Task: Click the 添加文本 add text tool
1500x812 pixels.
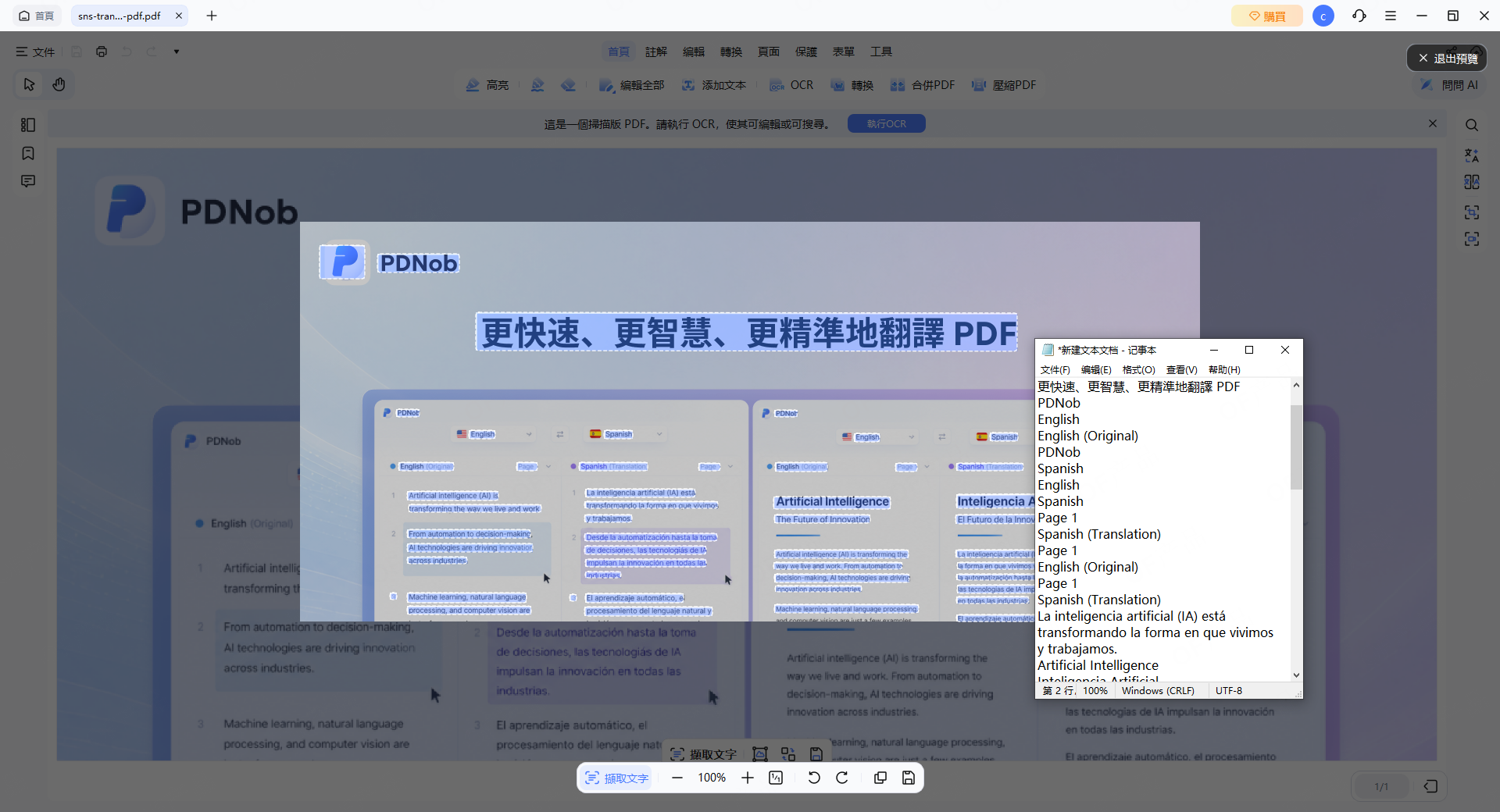Action: (714, 85)
